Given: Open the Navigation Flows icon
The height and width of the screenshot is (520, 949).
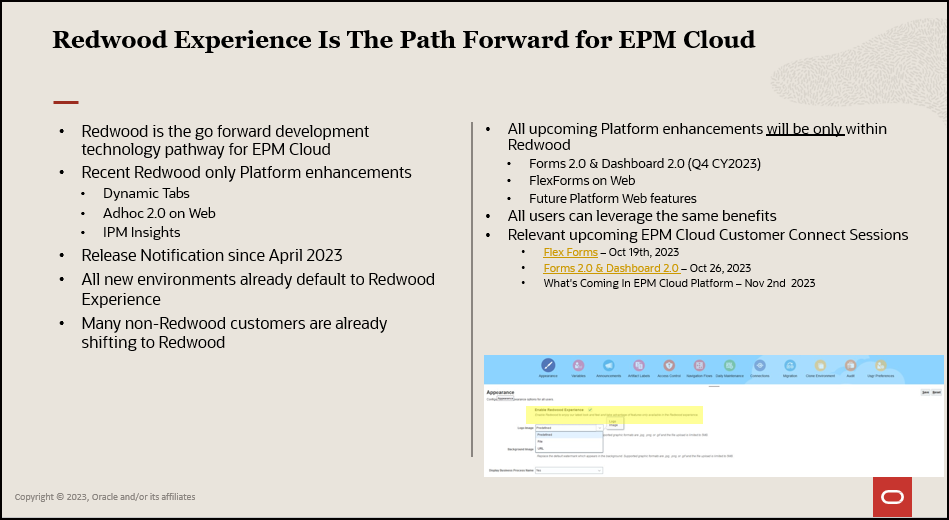Looking at the screenshot, I should point(700,365).
